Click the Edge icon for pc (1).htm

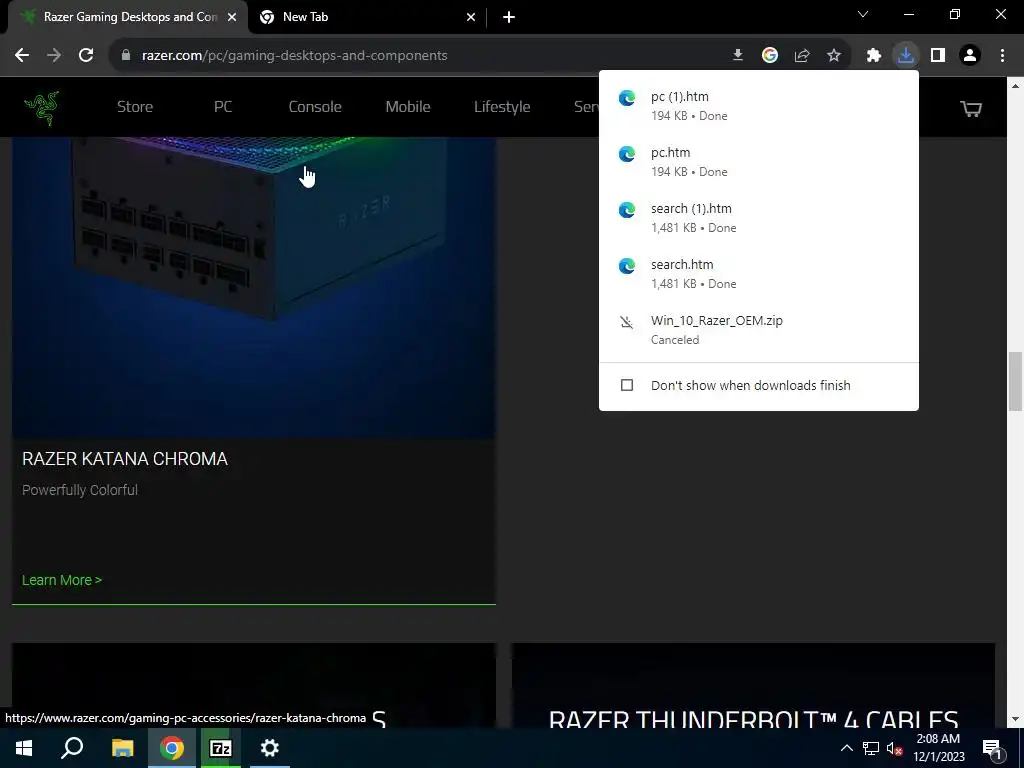(x=627, y=97)
